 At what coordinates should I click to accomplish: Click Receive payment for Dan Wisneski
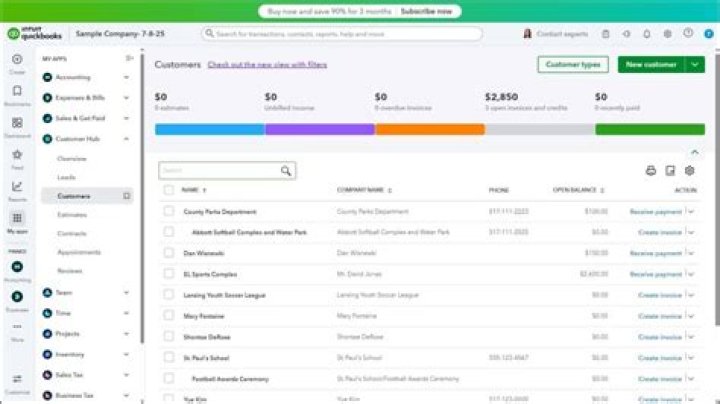pyautogui.click(x=656, y=253)
